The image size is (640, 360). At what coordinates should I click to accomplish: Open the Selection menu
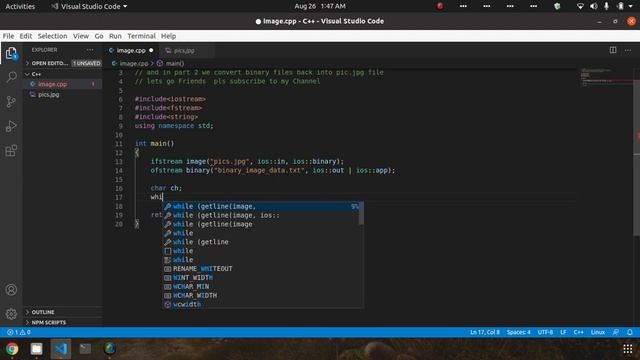(52, 36)
